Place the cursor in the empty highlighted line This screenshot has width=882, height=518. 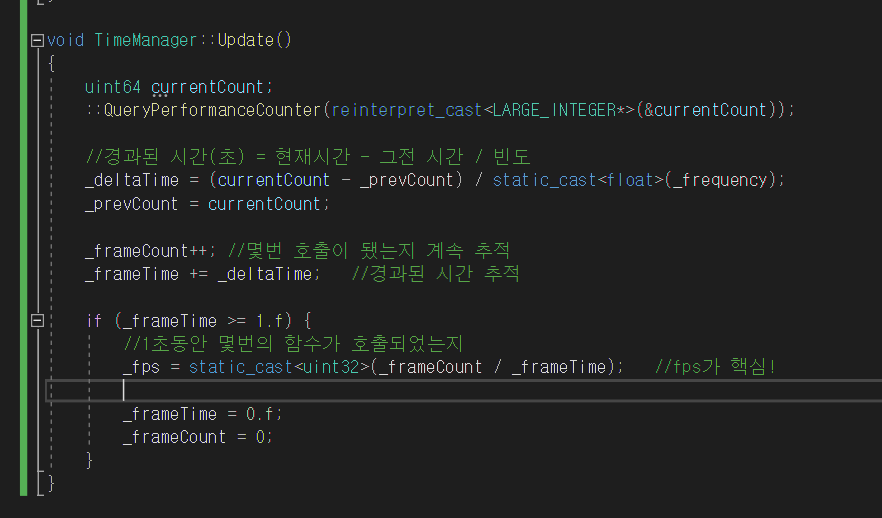(464, 390)
